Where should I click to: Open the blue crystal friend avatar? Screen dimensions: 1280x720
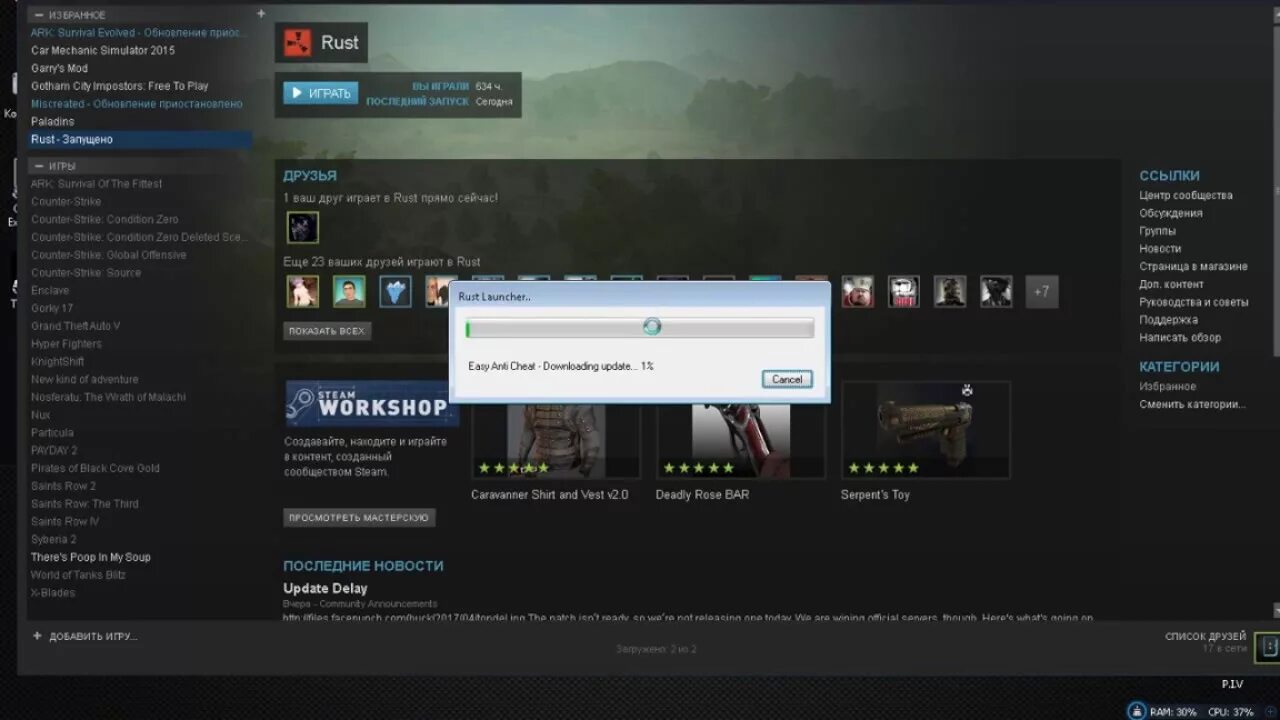tap(395, 291)
